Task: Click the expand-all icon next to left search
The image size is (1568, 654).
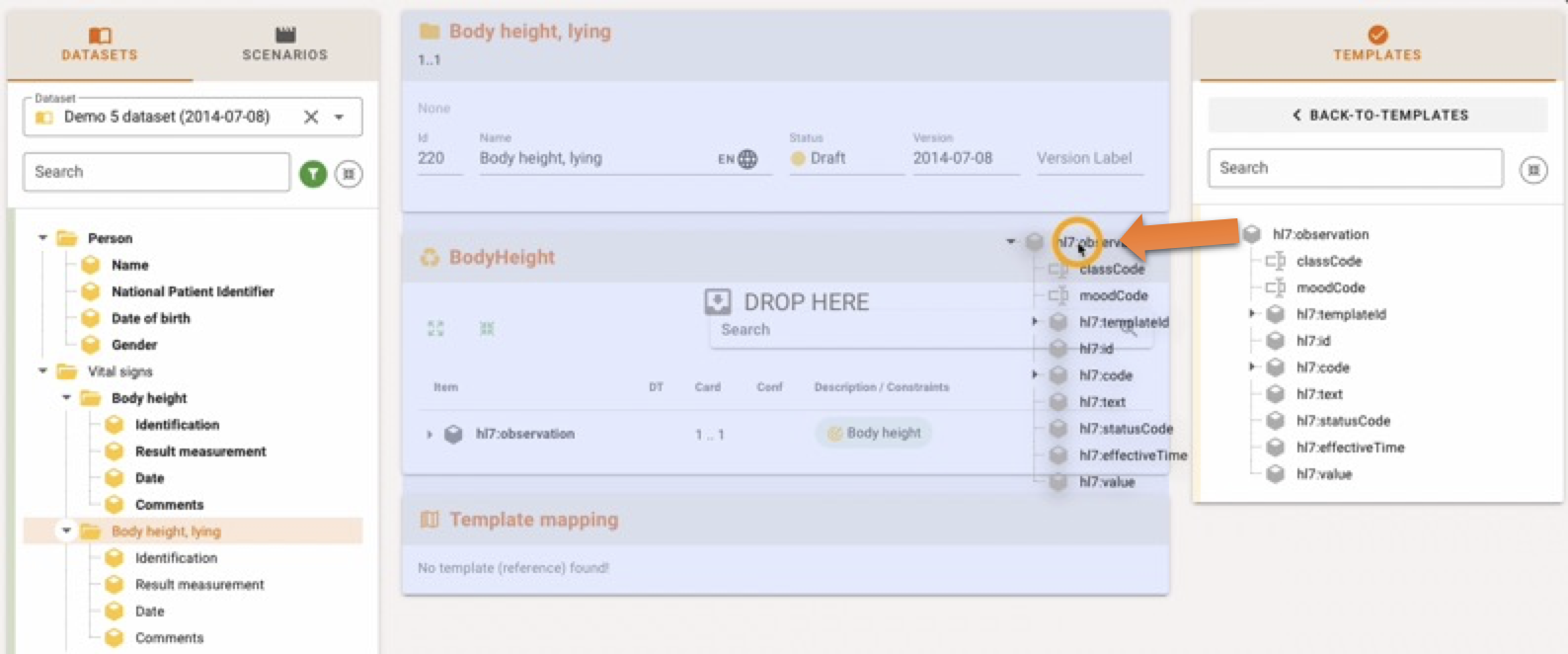Action: point(349,174)
